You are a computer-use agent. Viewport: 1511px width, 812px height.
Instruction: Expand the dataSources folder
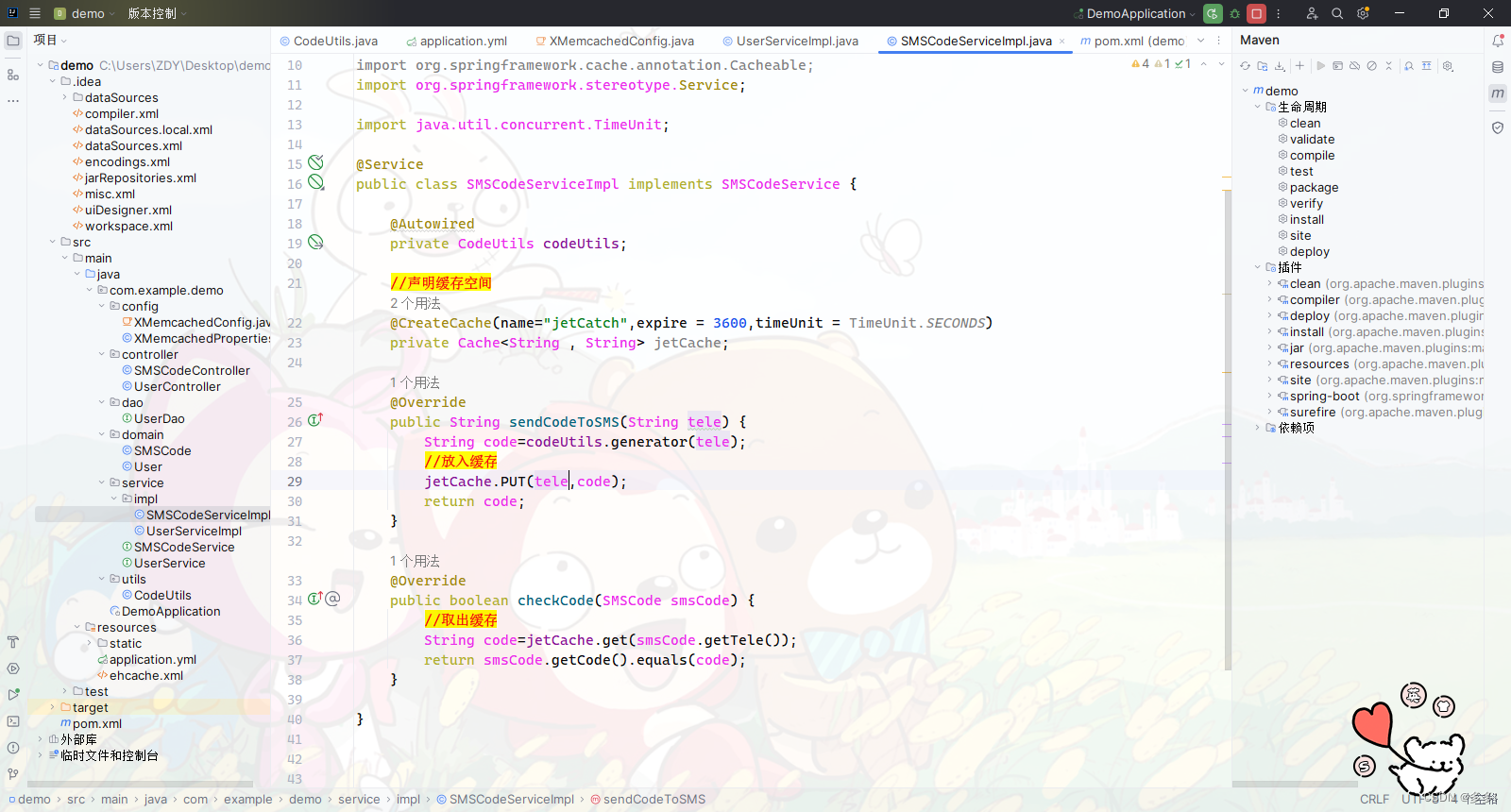click(65, 97)
